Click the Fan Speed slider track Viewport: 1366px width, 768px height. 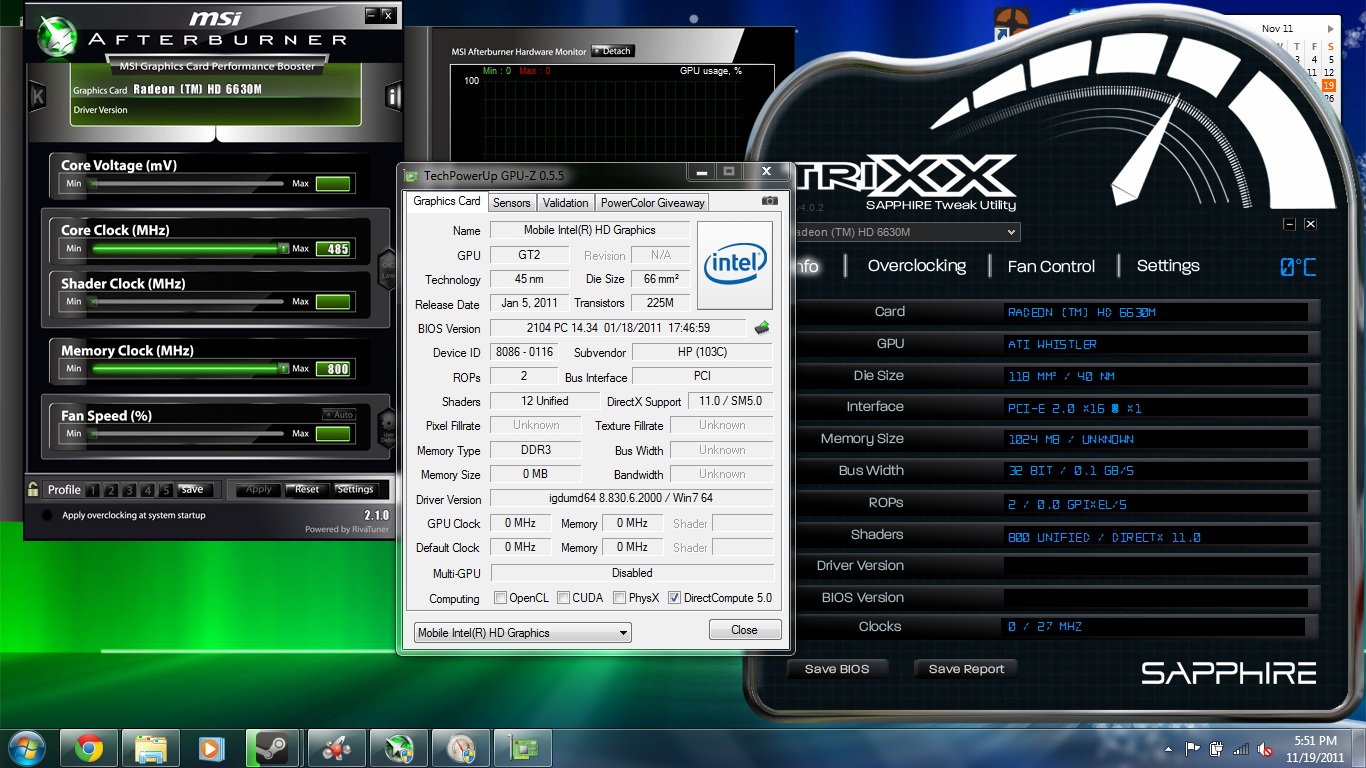click(188, 433)
